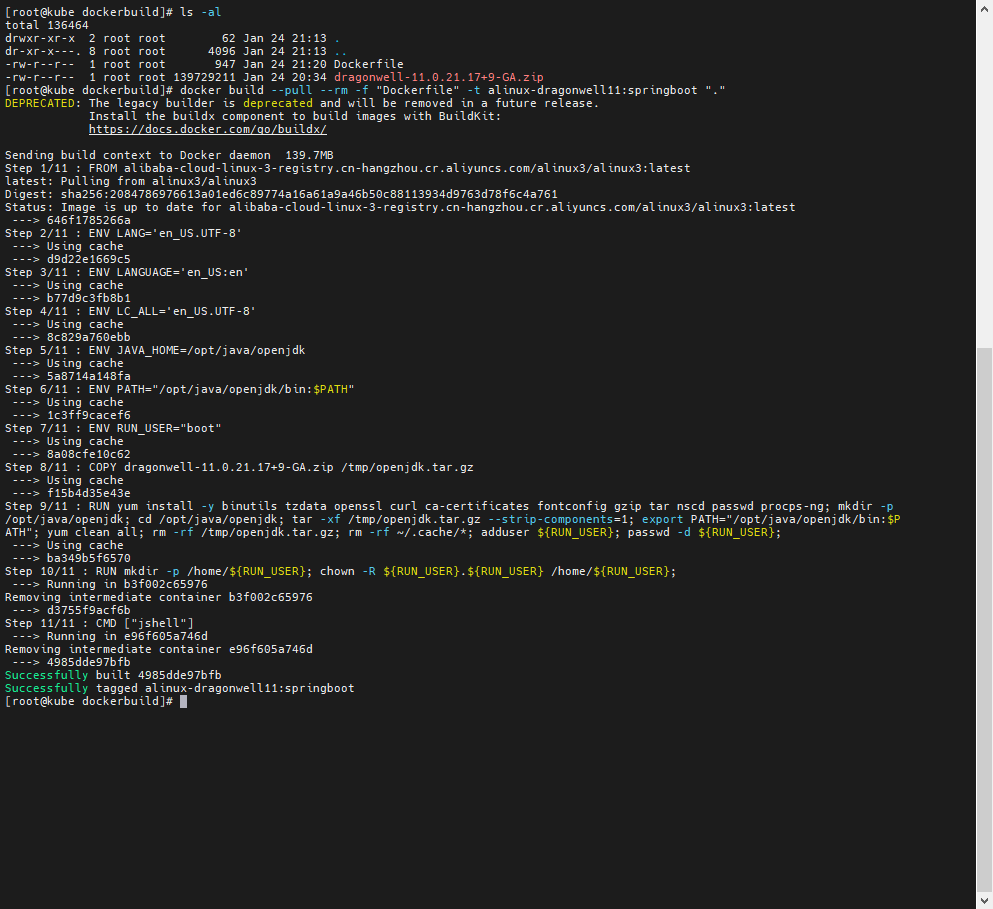
Task: Click the empty scrollbar track above thumb
Action: pos(984,180)
